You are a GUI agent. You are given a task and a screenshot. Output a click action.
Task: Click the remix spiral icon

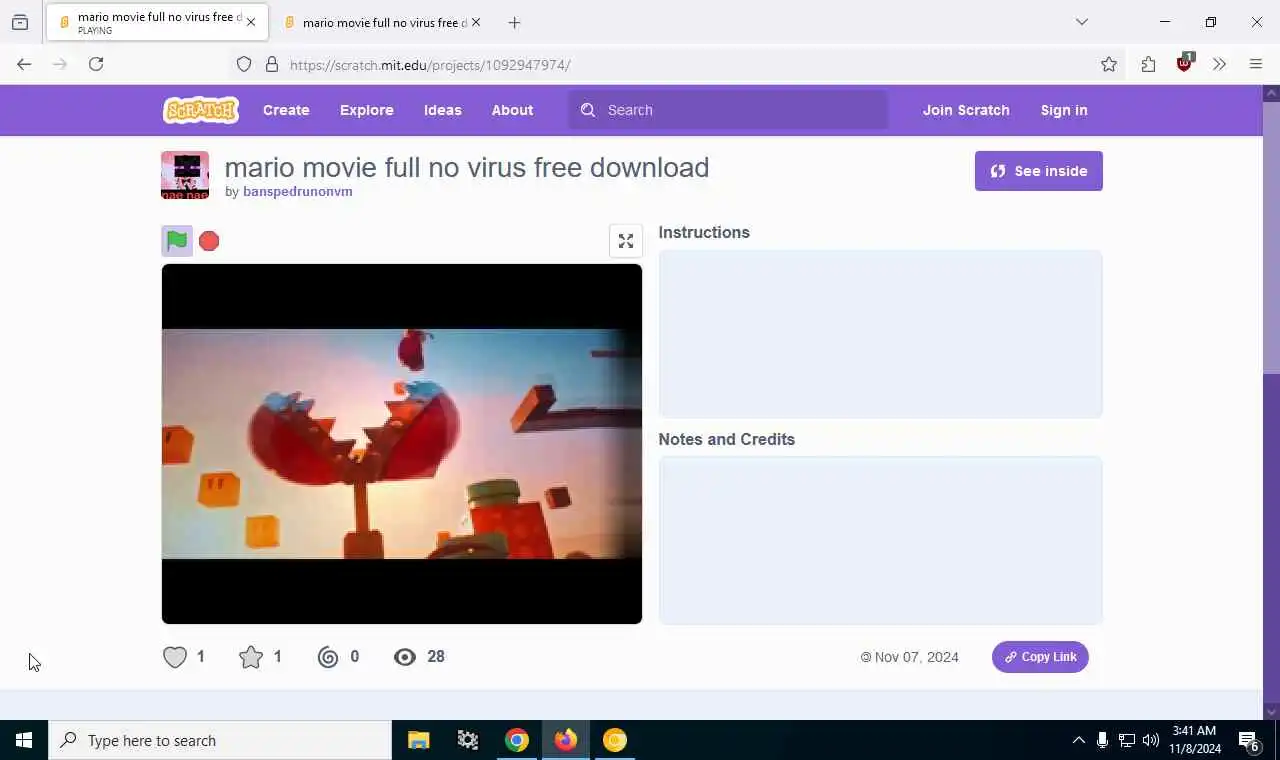pyautogui.click(x=328, y=657)
